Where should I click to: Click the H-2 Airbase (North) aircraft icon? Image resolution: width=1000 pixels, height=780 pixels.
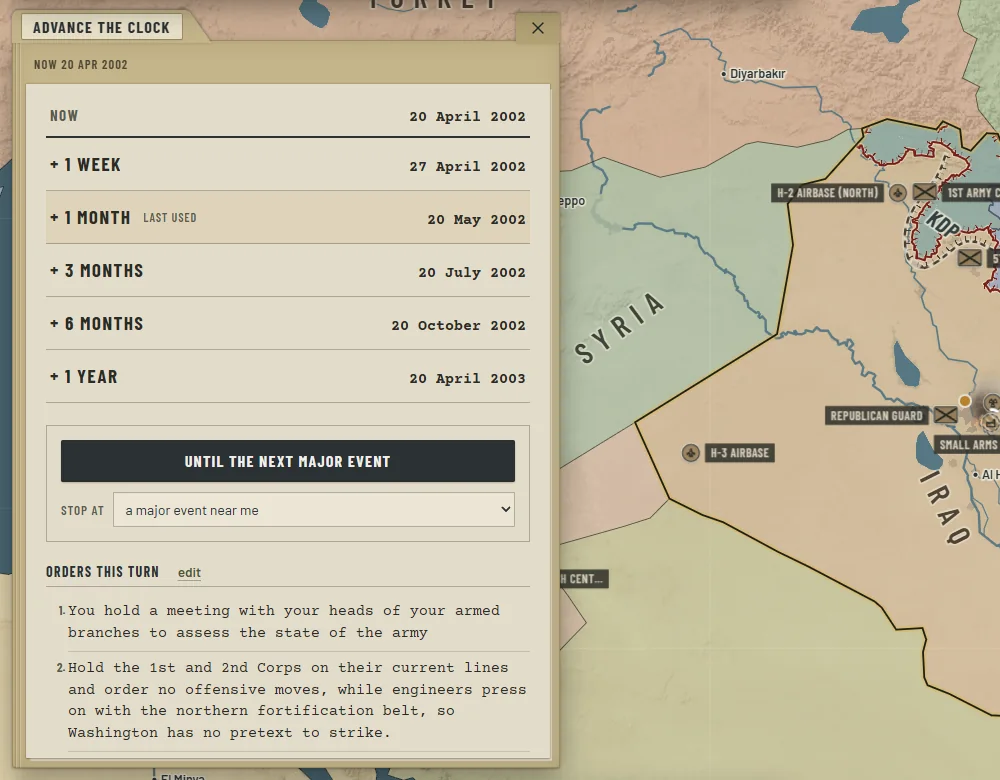[897, 193]
